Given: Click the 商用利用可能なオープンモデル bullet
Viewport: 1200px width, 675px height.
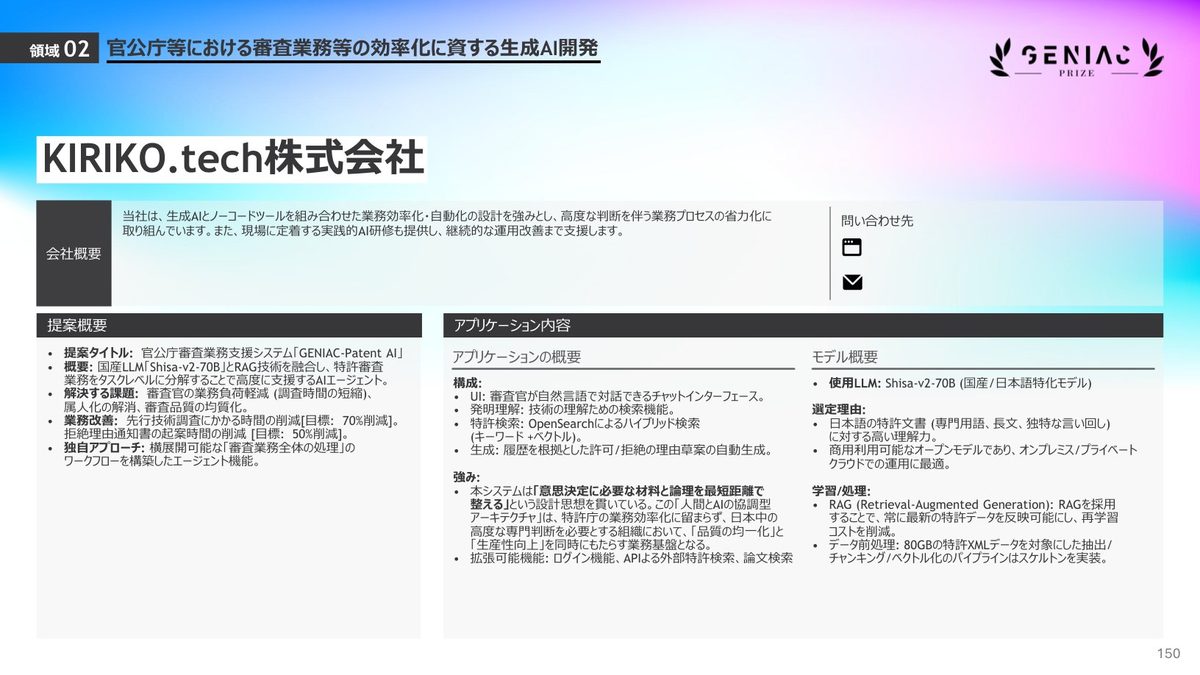Looking at the screenshot, I should pos(975,458).
